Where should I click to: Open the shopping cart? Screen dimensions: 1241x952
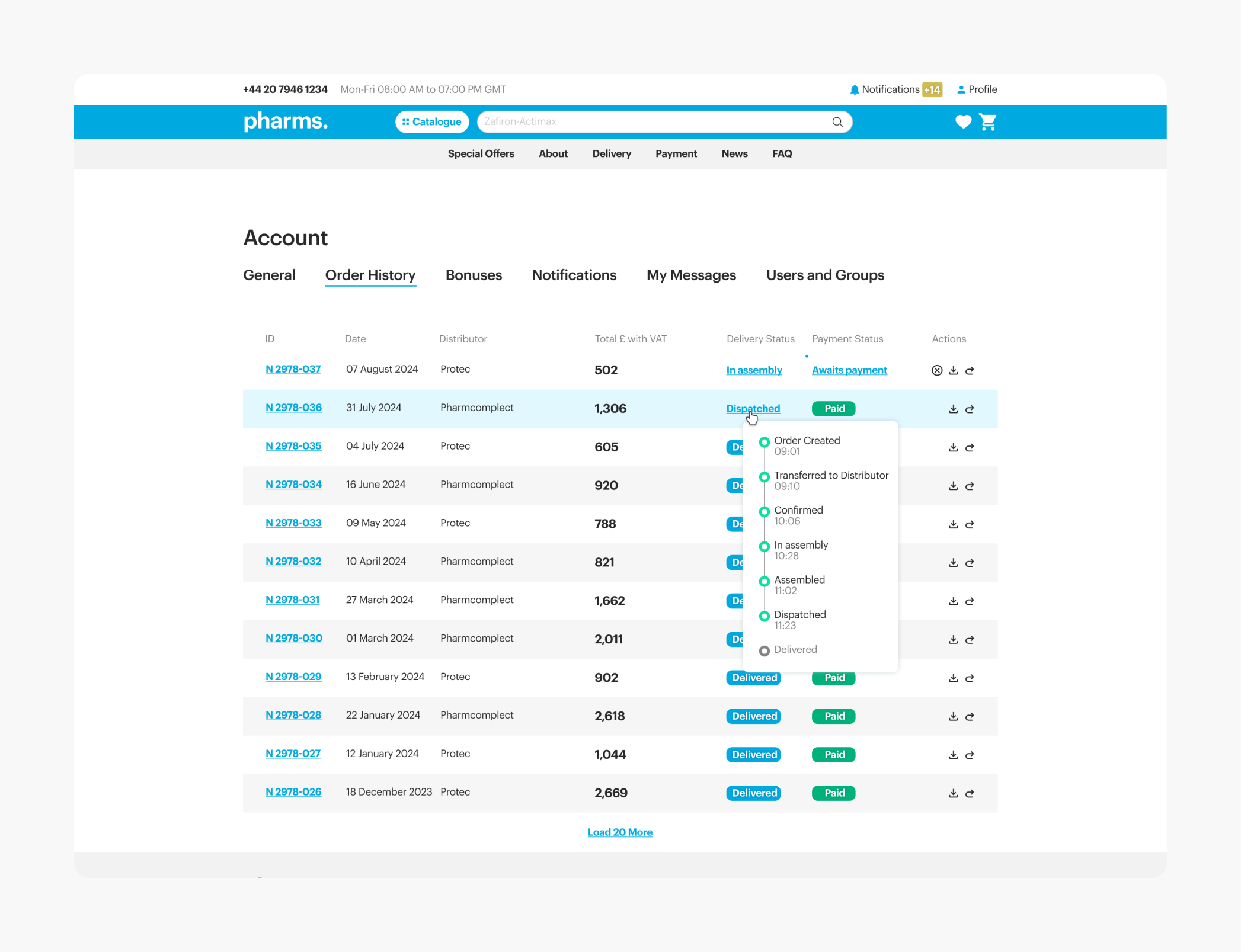(x=988, y=122)
